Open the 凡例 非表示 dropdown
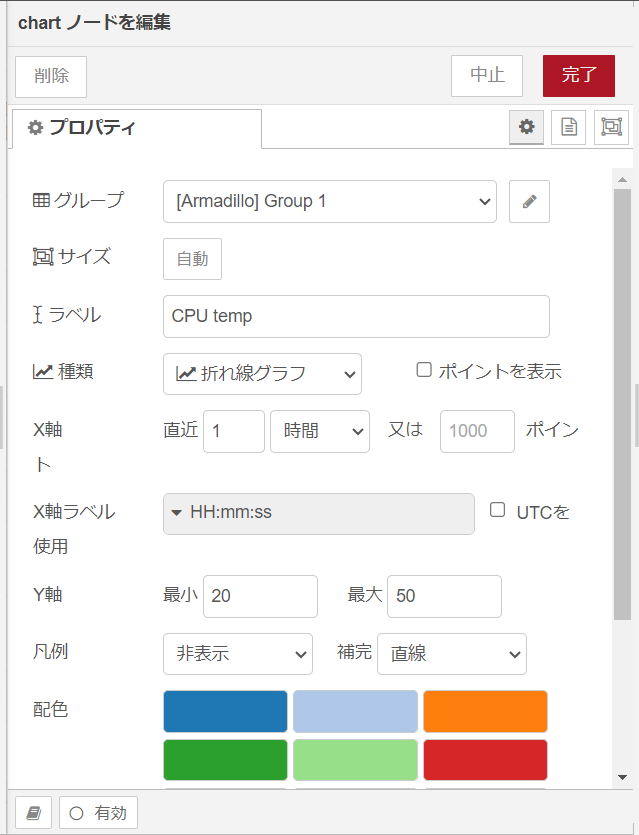639x835 pixels. coord(238,654)
